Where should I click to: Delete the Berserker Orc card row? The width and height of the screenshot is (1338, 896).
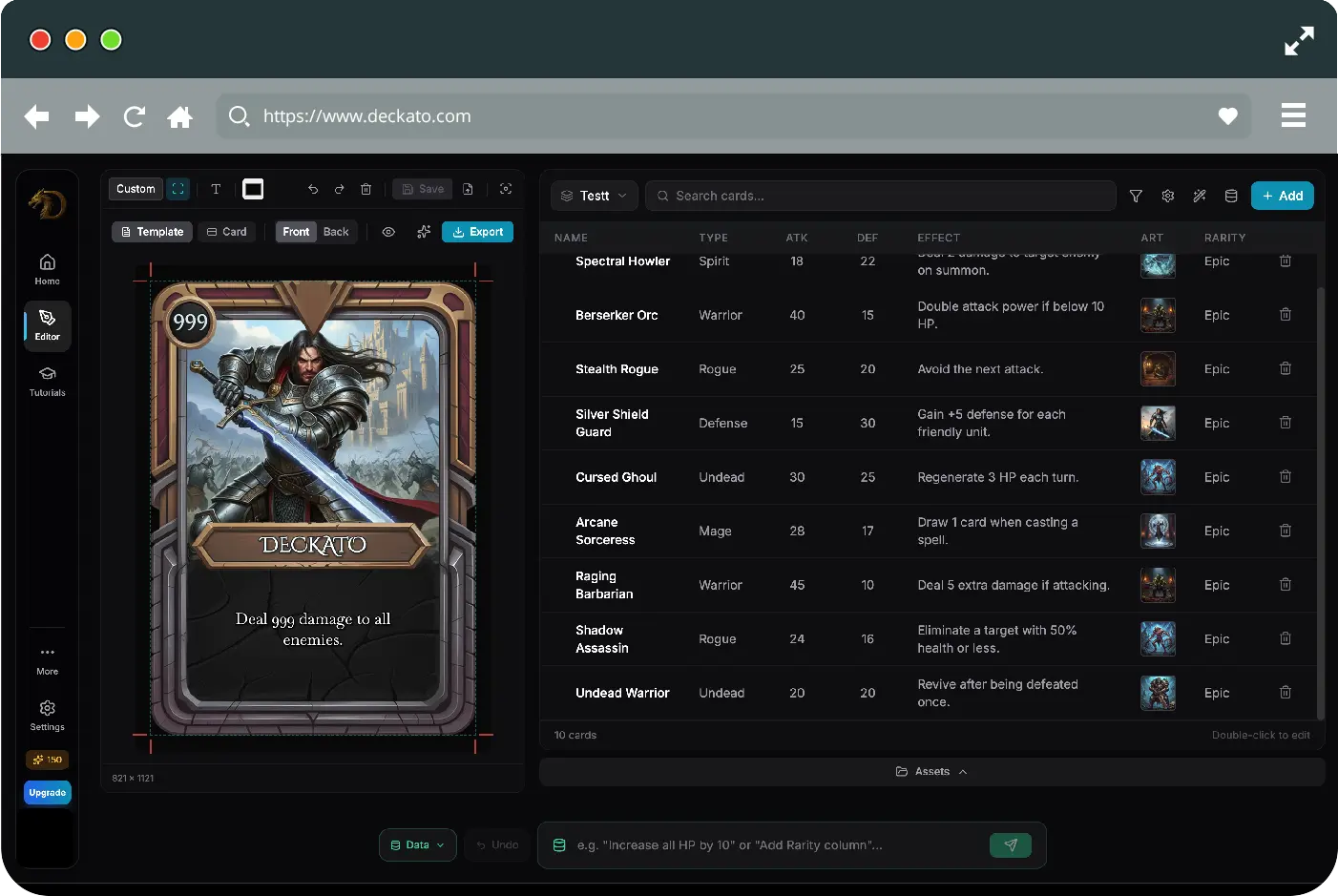tap(1286, 315)
